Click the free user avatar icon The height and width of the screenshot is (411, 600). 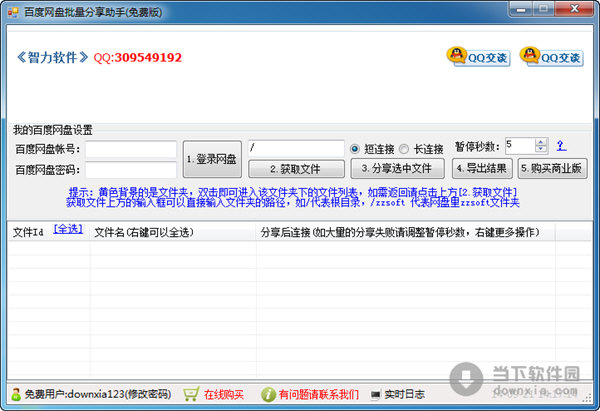coord(16,394)
